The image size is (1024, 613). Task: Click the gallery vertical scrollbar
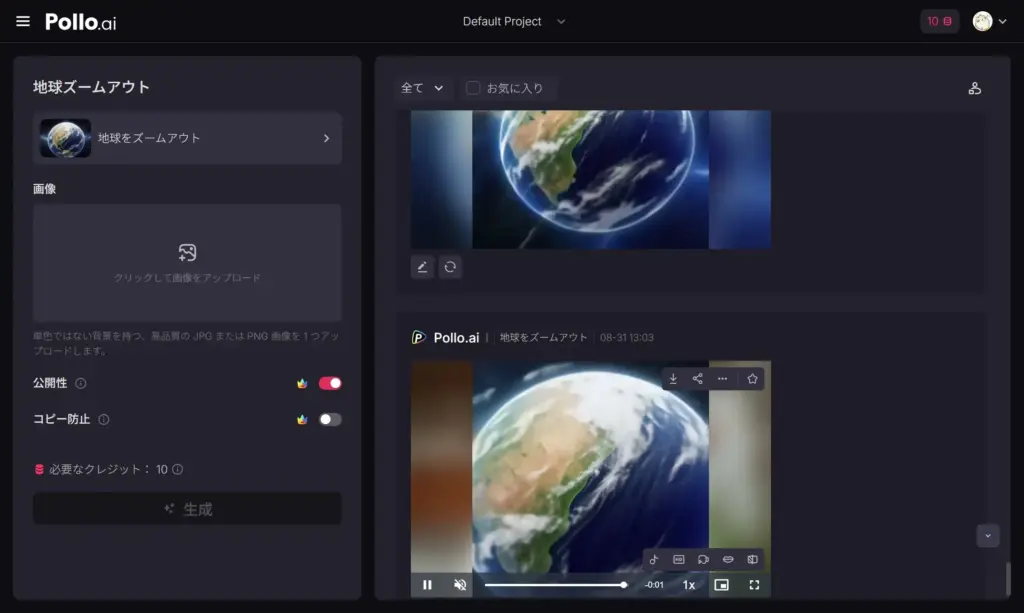(1008, 578)
